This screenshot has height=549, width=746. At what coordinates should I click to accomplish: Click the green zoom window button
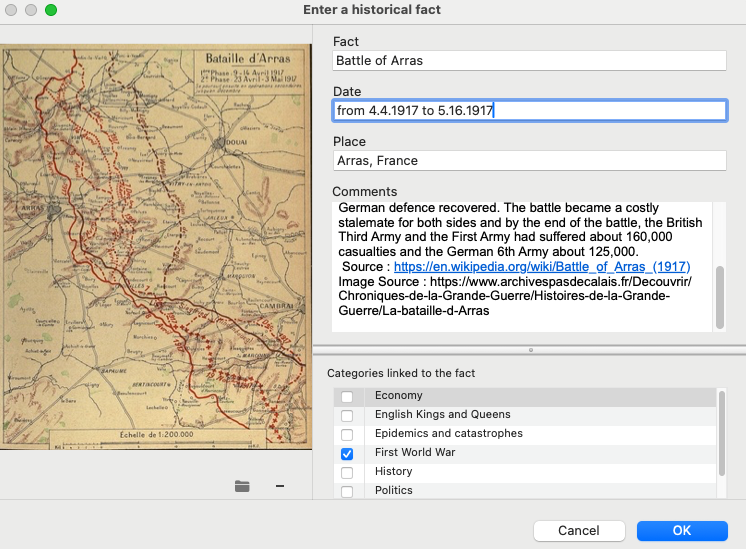pyautogui.click(x=51, y=10)
